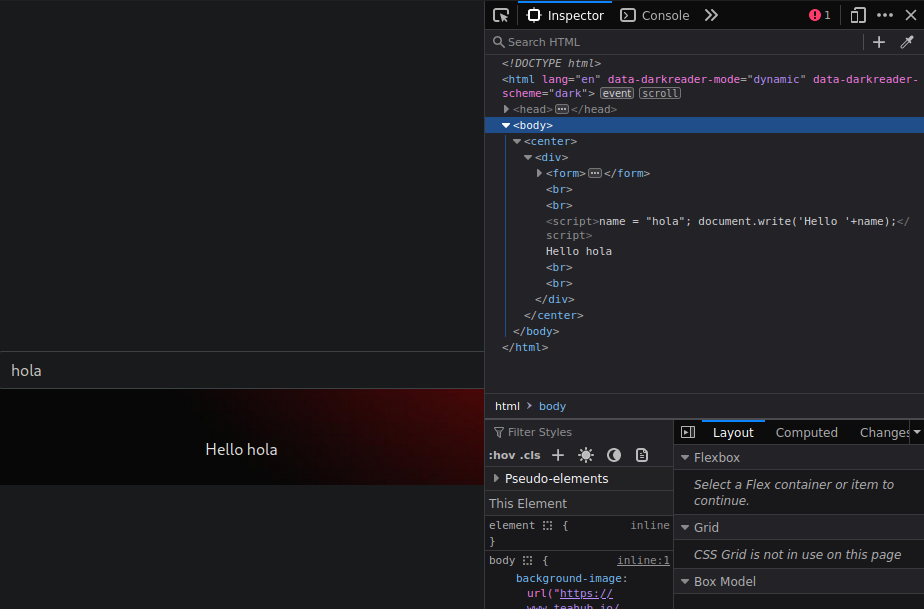Open the error count indicator

pos(820,15)
